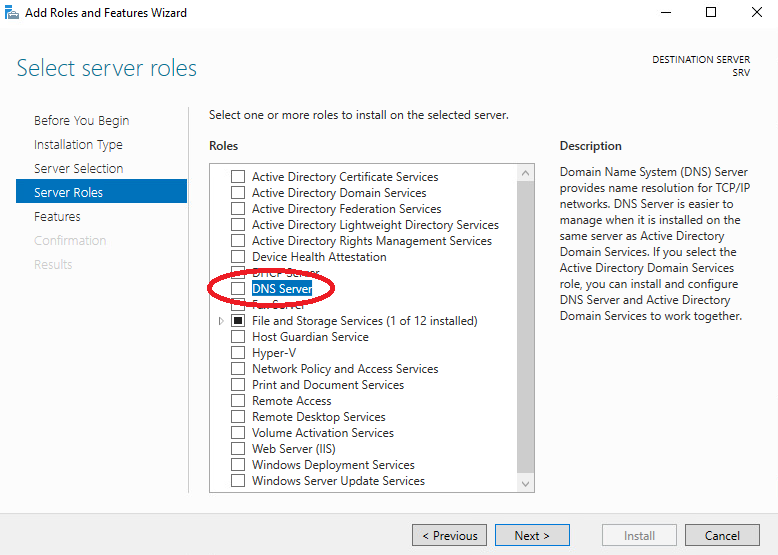Check the Active Directory Certificate Services checkbox

pyautogui.click(x=238, y=177)
